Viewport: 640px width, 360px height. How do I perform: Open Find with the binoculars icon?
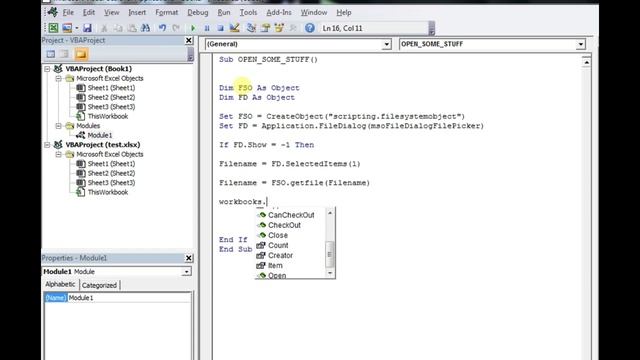coord(145,28)
